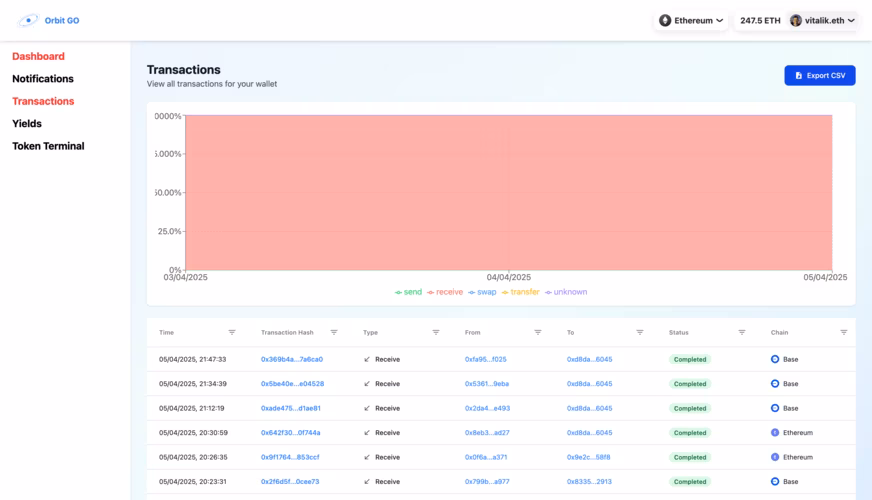
Task: Open Token Terminal in sidebar
Action: point(48,146)
